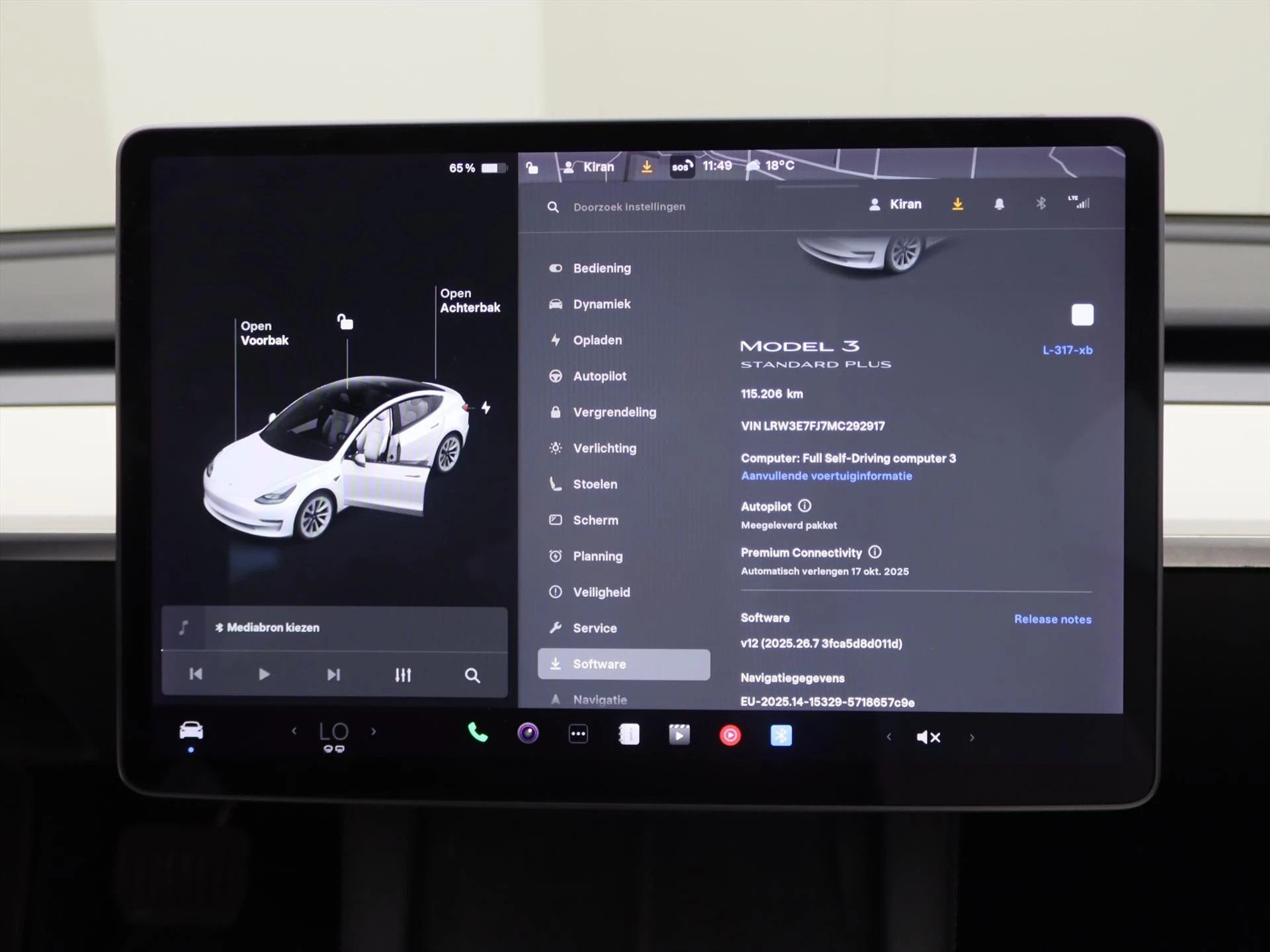Toggle the checkbox next to the car image

click(x=1083, y=315)
